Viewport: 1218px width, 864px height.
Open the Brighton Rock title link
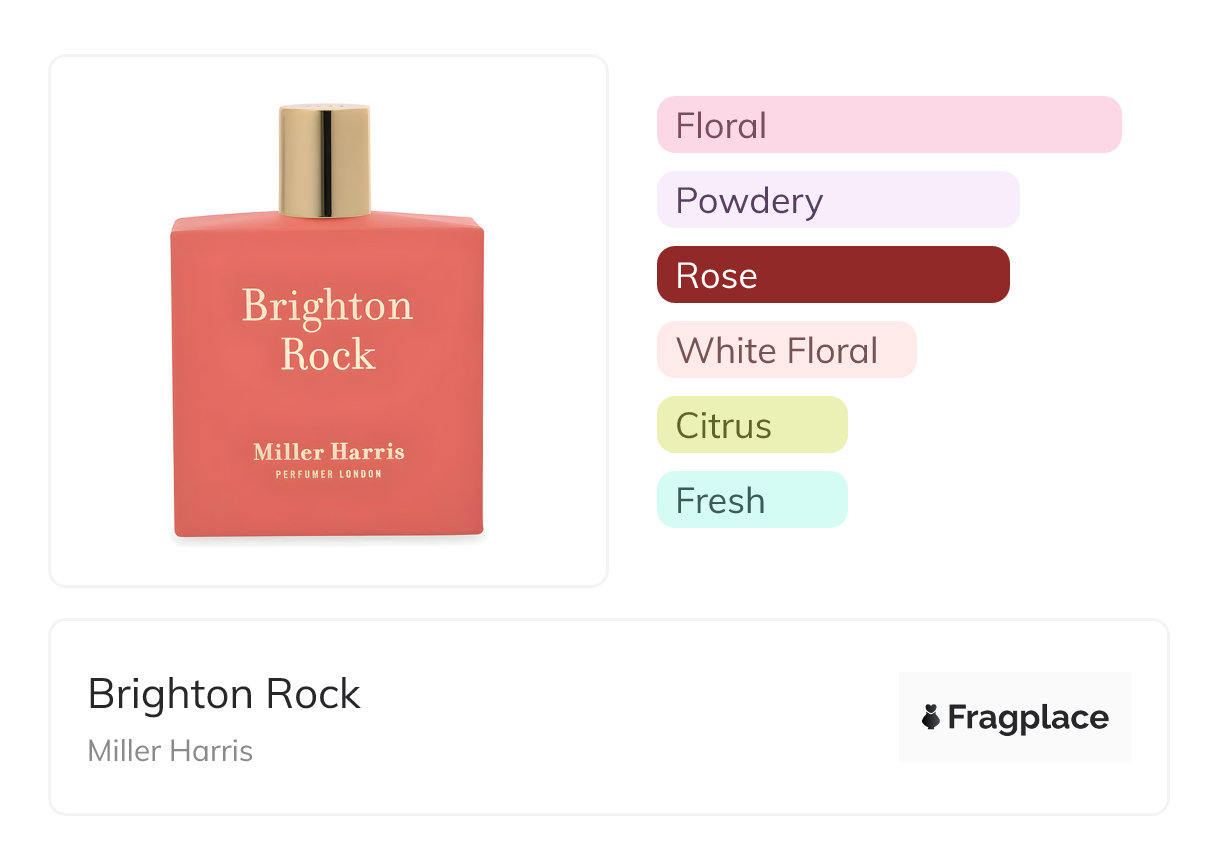(224, 694)
